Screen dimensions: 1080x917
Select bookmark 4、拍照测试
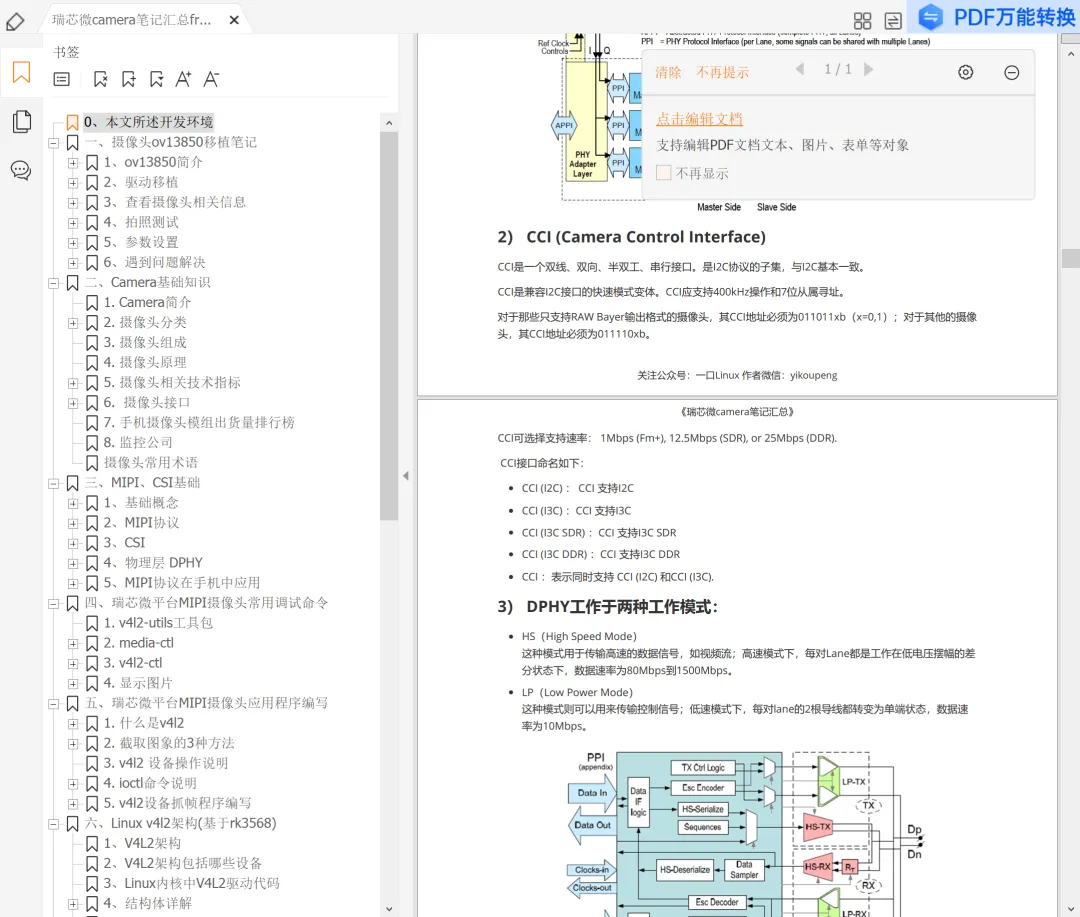click(x=141, y=222)
